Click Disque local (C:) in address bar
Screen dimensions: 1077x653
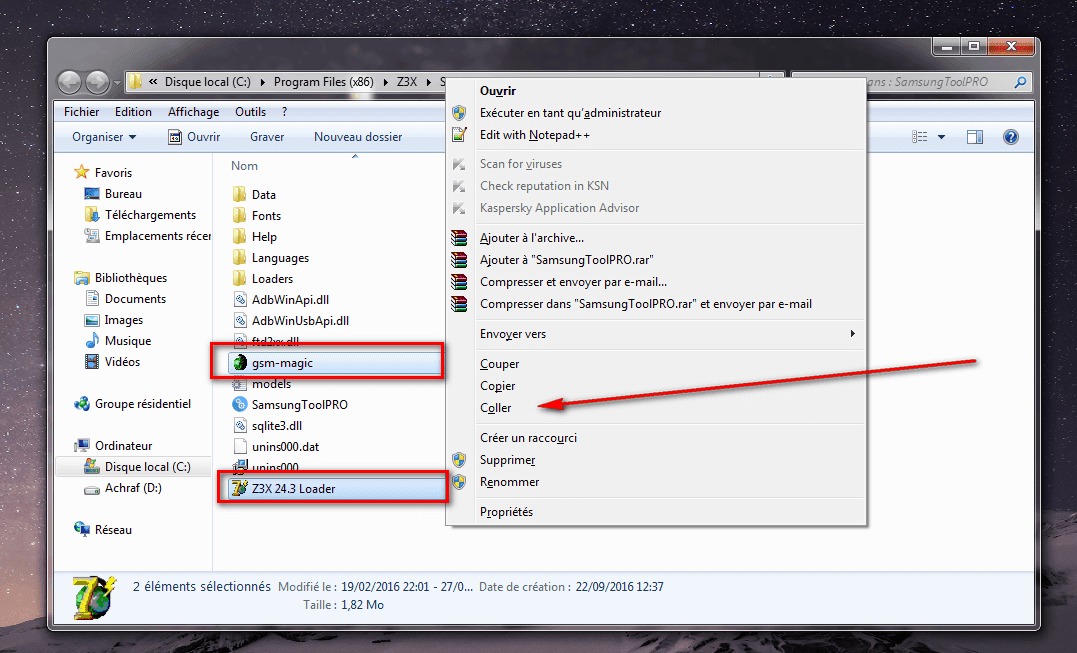point(207,82)
